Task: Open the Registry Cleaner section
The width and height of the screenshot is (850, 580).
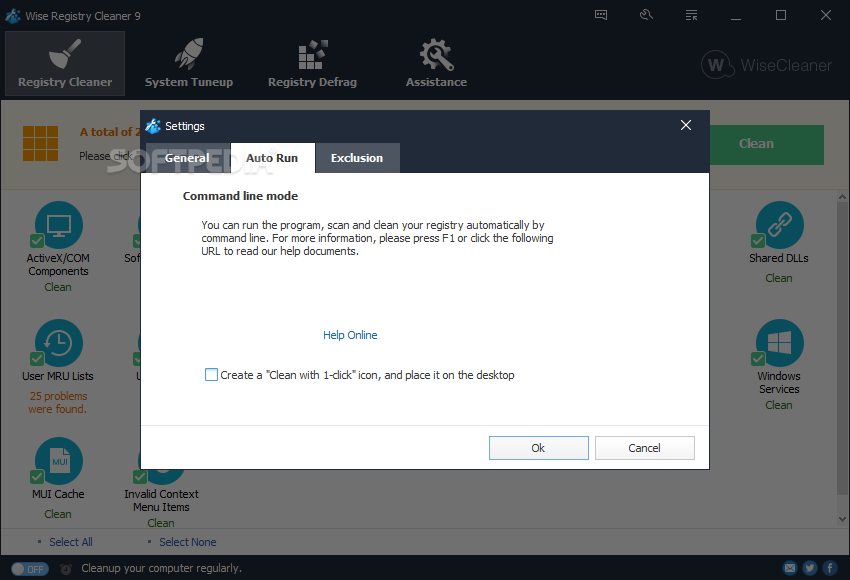Action: point(65,64)
